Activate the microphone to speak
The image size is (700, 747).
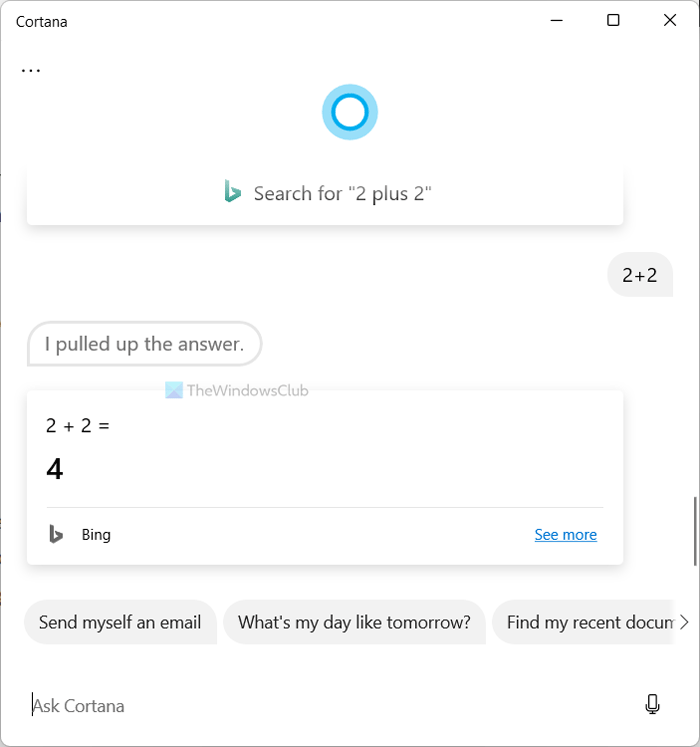pos(653,705)
